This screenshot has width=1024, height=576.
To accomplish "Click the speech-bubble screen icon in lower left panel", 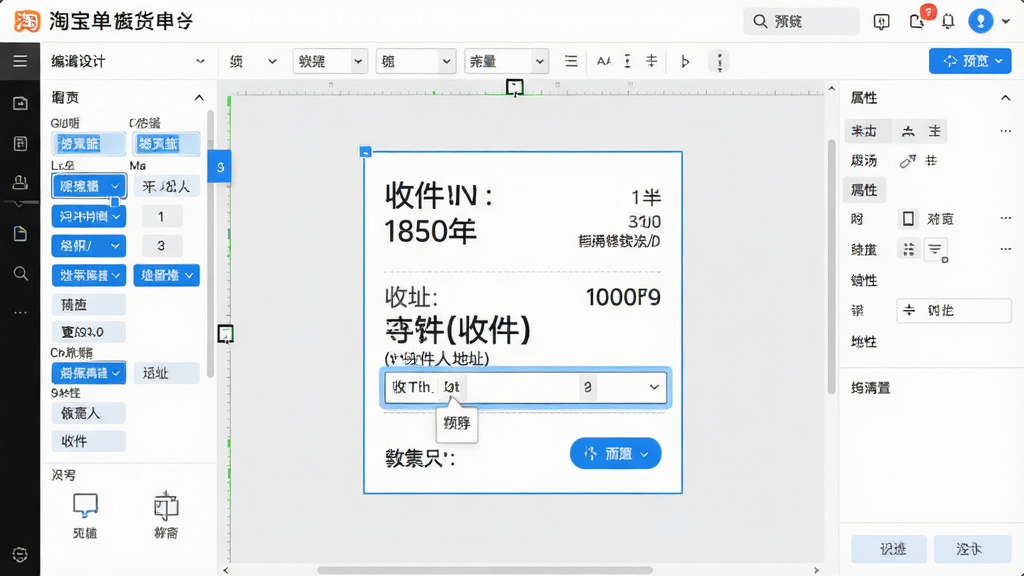I will click(85, 505).
